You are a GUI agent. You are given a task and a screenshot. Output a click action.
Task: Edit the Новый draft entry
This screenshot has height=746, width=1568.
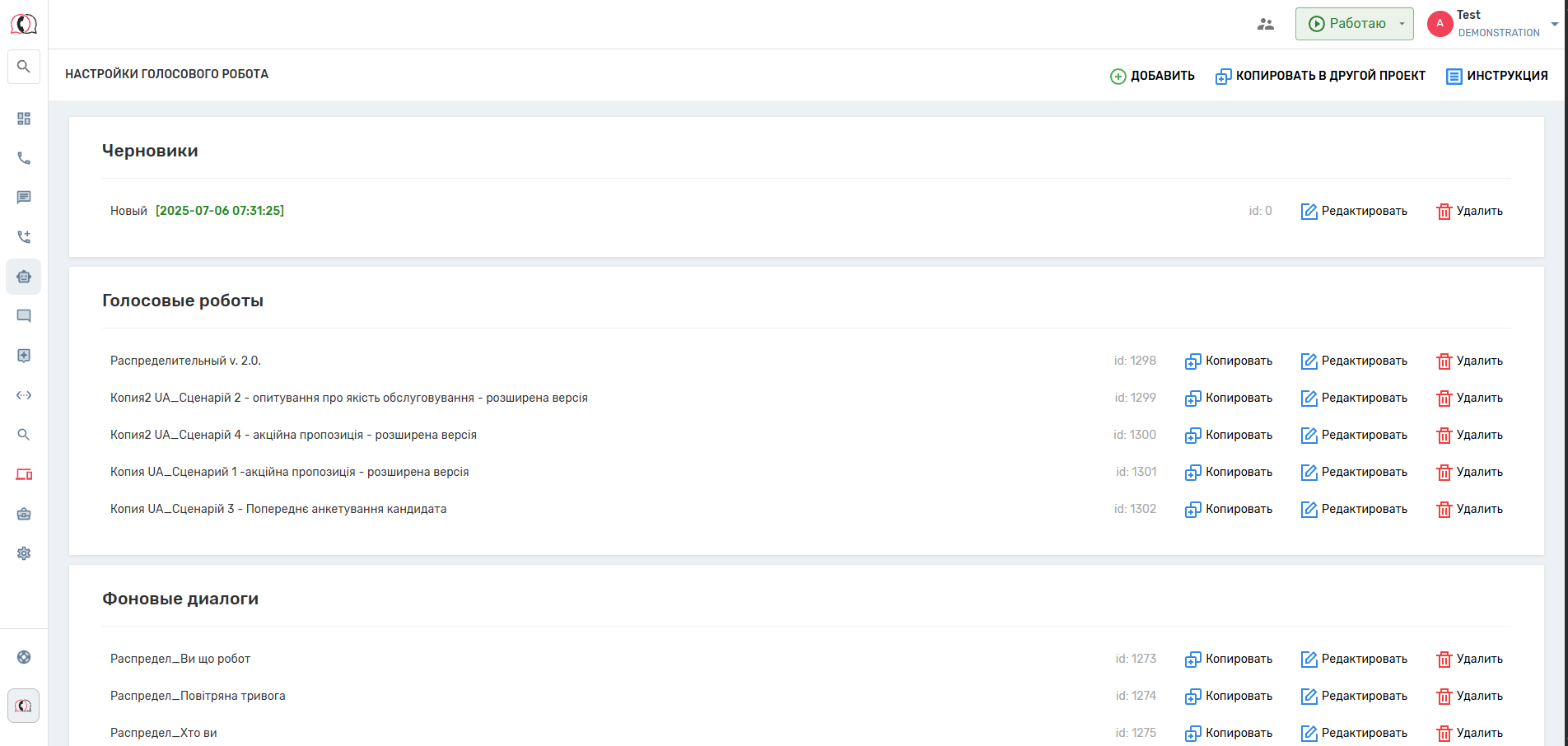(1354, 211)
